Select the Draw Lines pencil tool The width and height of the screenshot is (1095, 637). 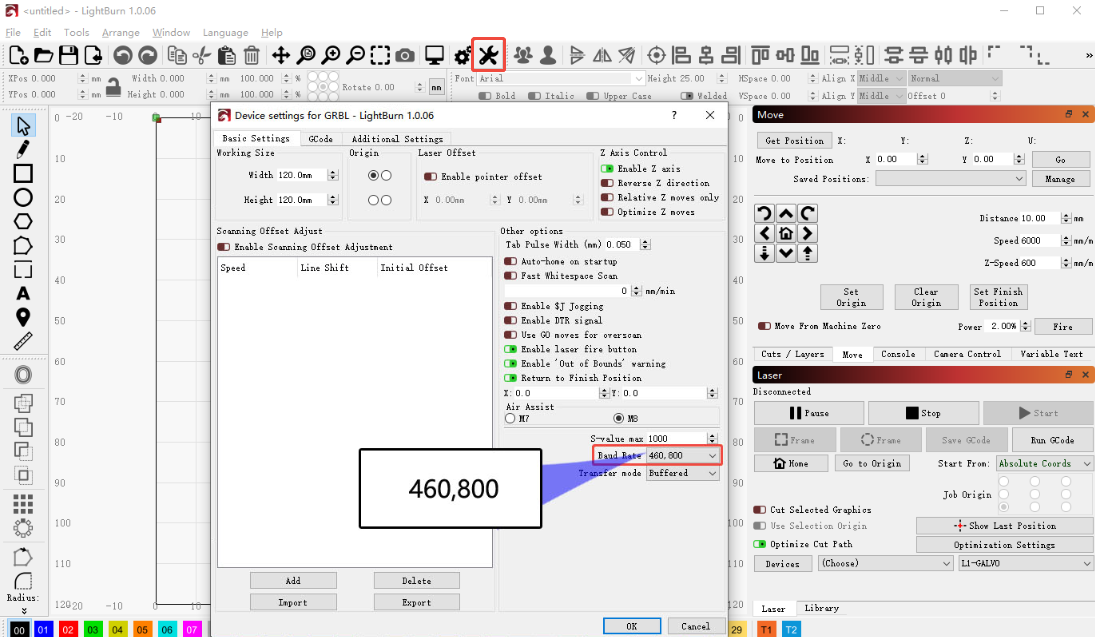click(x=23, y=149)
